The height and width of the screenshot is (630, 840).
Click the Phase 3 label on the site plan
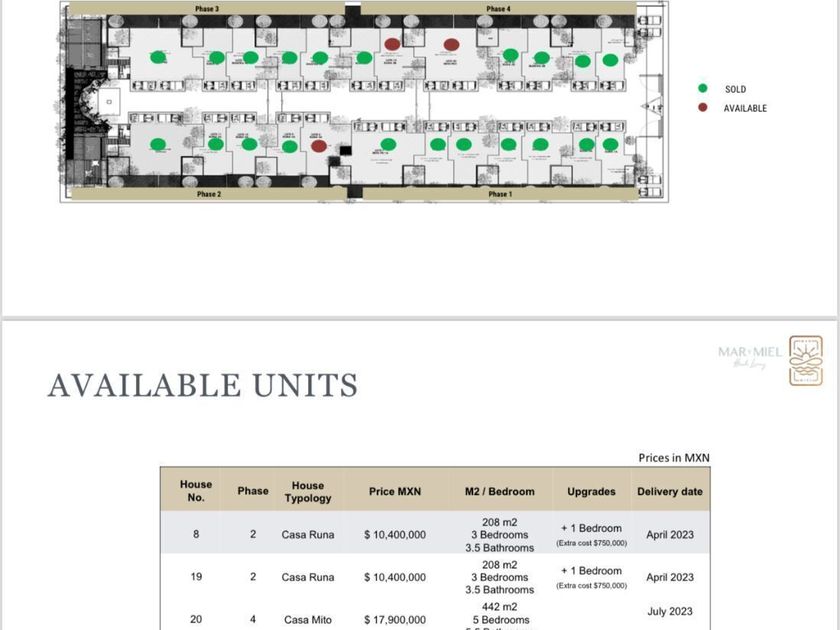207,9
